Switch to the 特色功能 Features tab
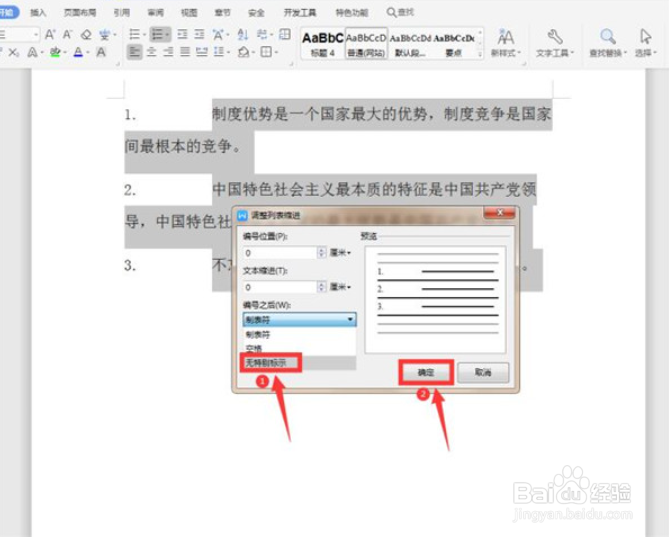 (x=352, y=12)
